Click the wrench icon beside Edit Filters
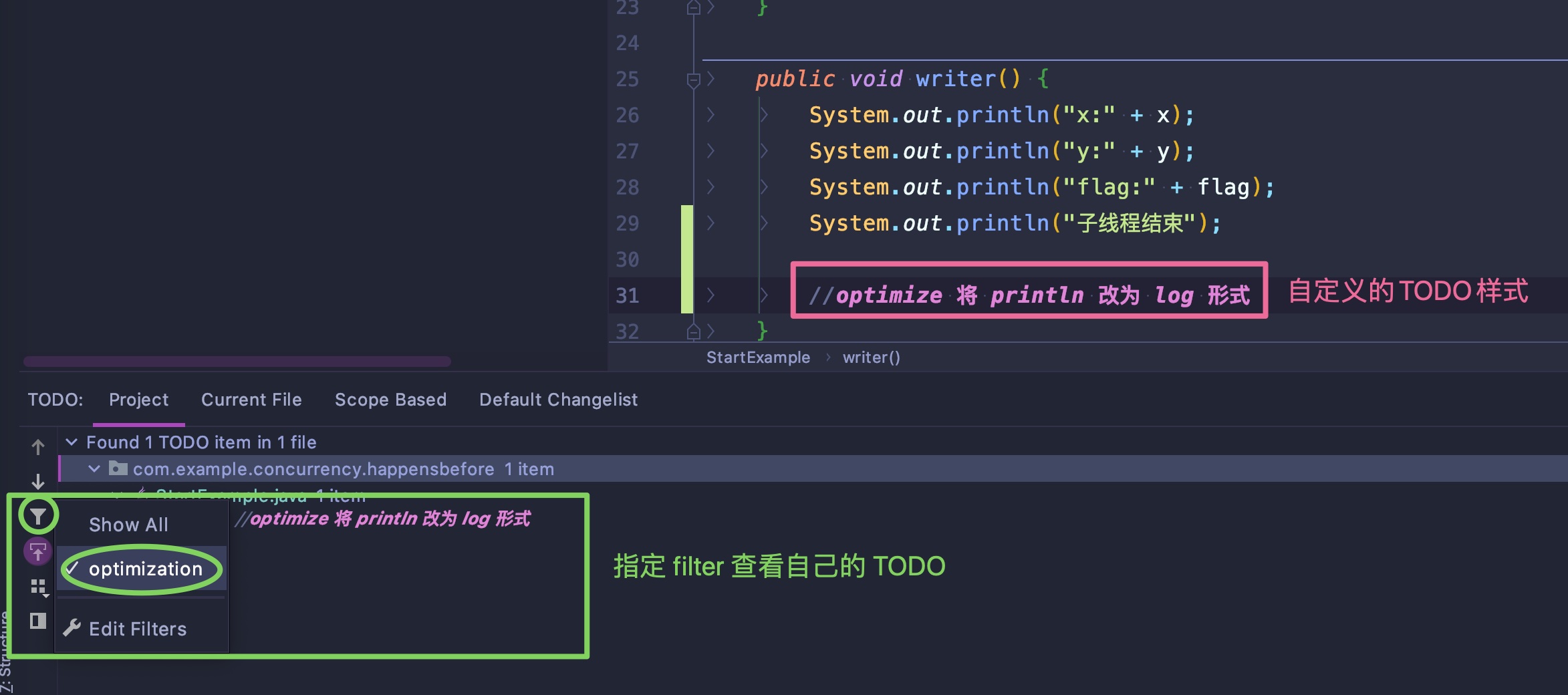 coord(72,628)
